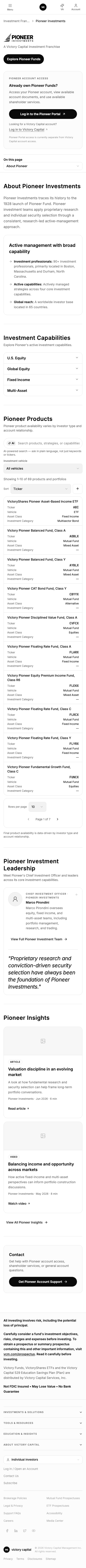Go to previous page of products
This screenshot has width=86, height=1568.
[28, 819]
